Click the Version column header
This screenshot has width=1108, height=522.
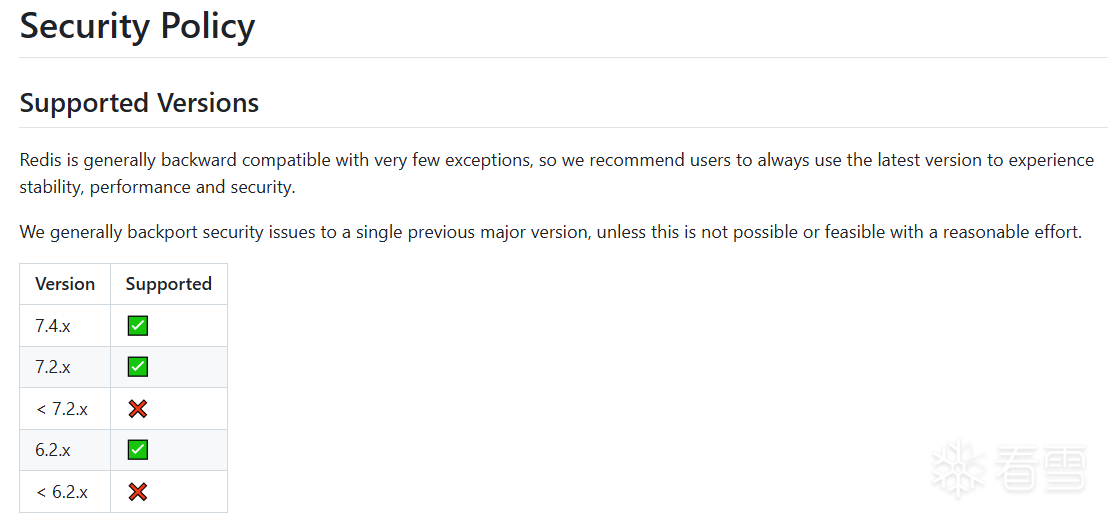[65, 284]
